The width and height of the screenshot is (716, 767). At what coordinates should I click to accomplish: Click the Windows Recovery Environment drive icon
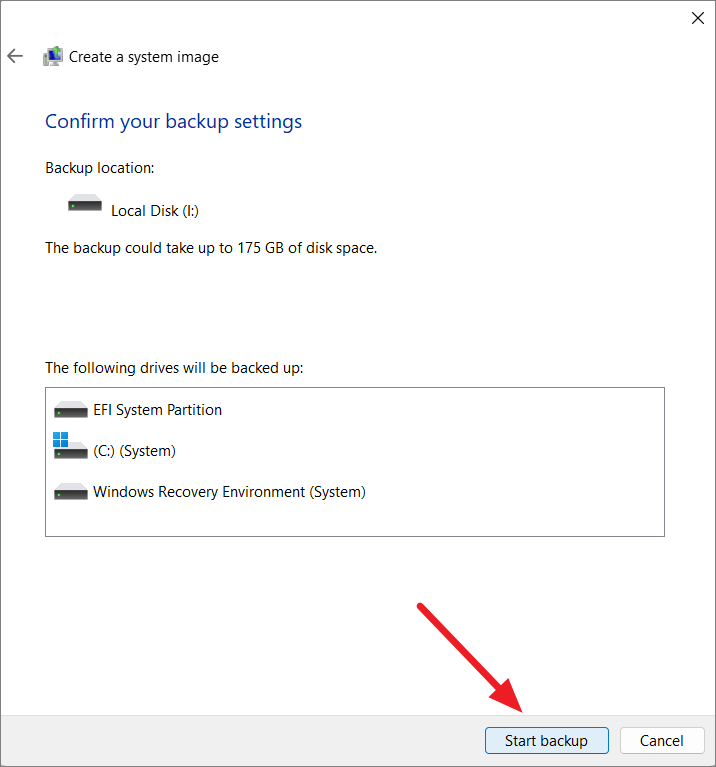click(x=71, y=492)
